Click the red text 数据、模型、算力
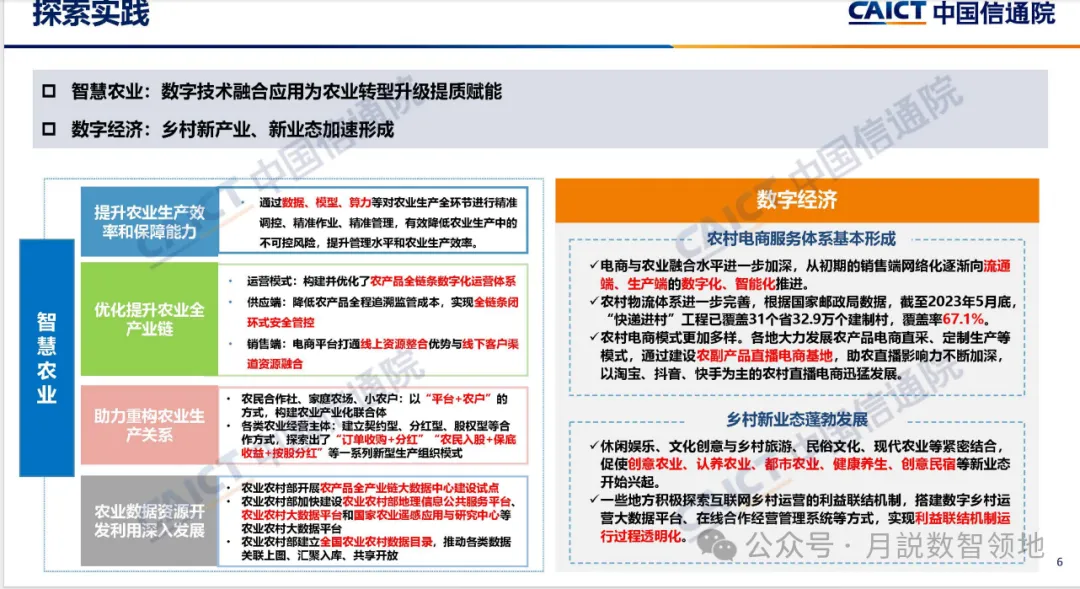Viewport: 1080px width, 589px height. 326,203
